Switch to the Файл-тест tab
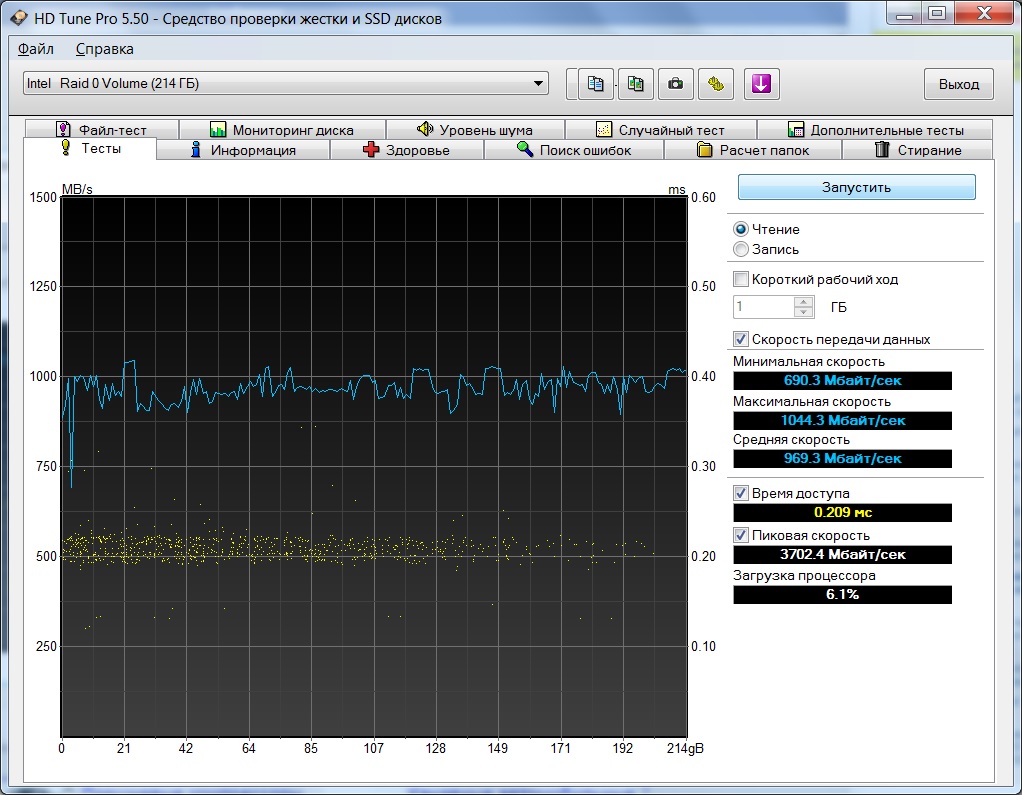Viewport: 1022px width, 795px height. tap(102, 129)
